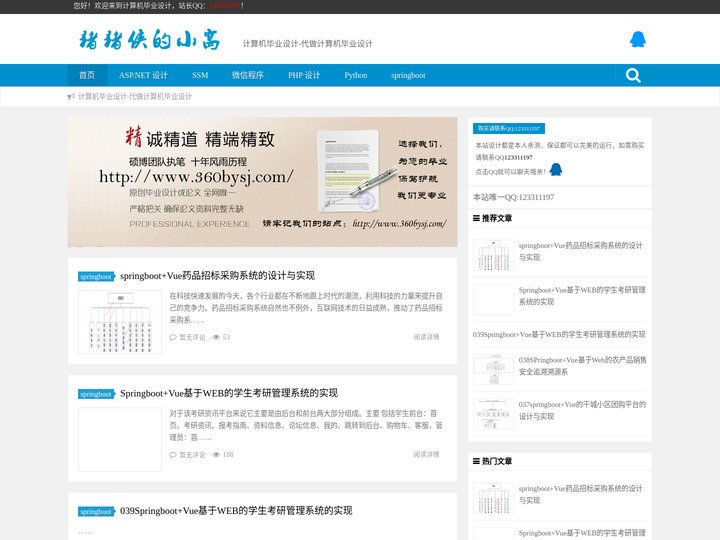The height and width of the screenshot is (540, 720).
Task: Open 微信程序 category
Action: click(x=248, y=75)
